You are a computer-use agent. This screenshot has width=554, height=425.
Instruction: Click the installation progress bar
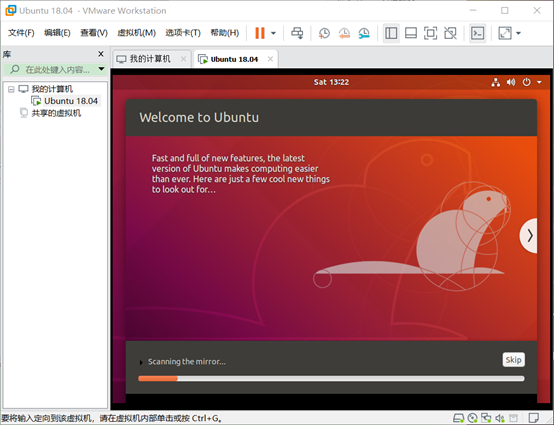331,378
